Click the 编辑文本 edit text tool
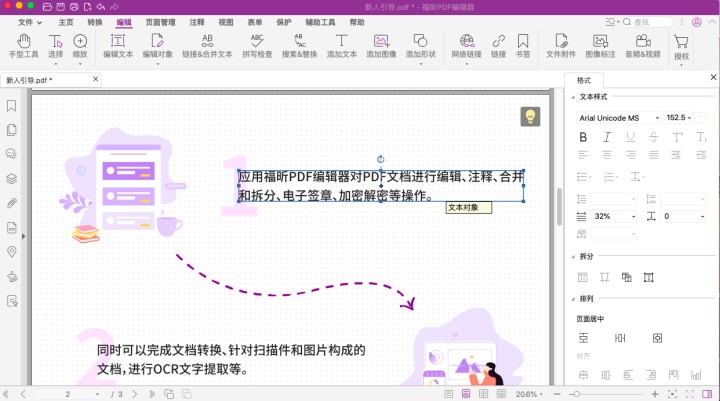The width and height of the screenshot is (720, 401). click(x=118, y=46)
